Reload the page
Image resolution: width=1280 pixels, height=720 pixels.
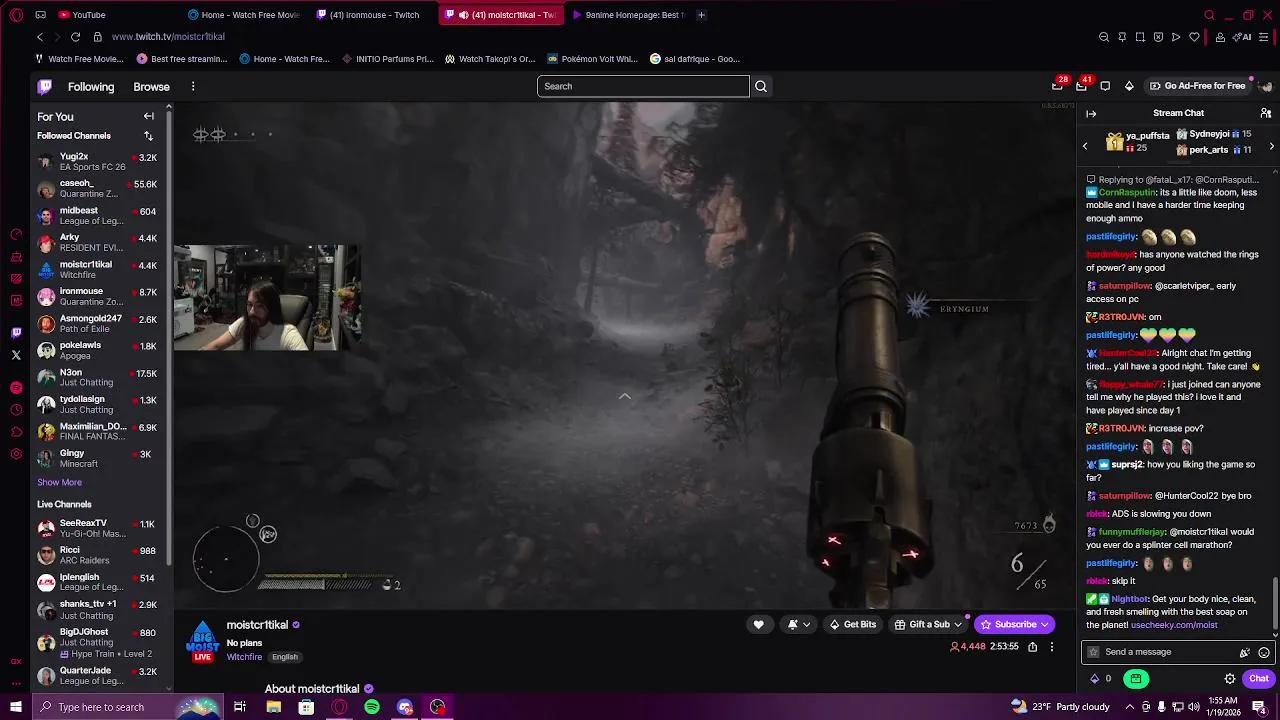pyautogui.click(x=75, y=37)
